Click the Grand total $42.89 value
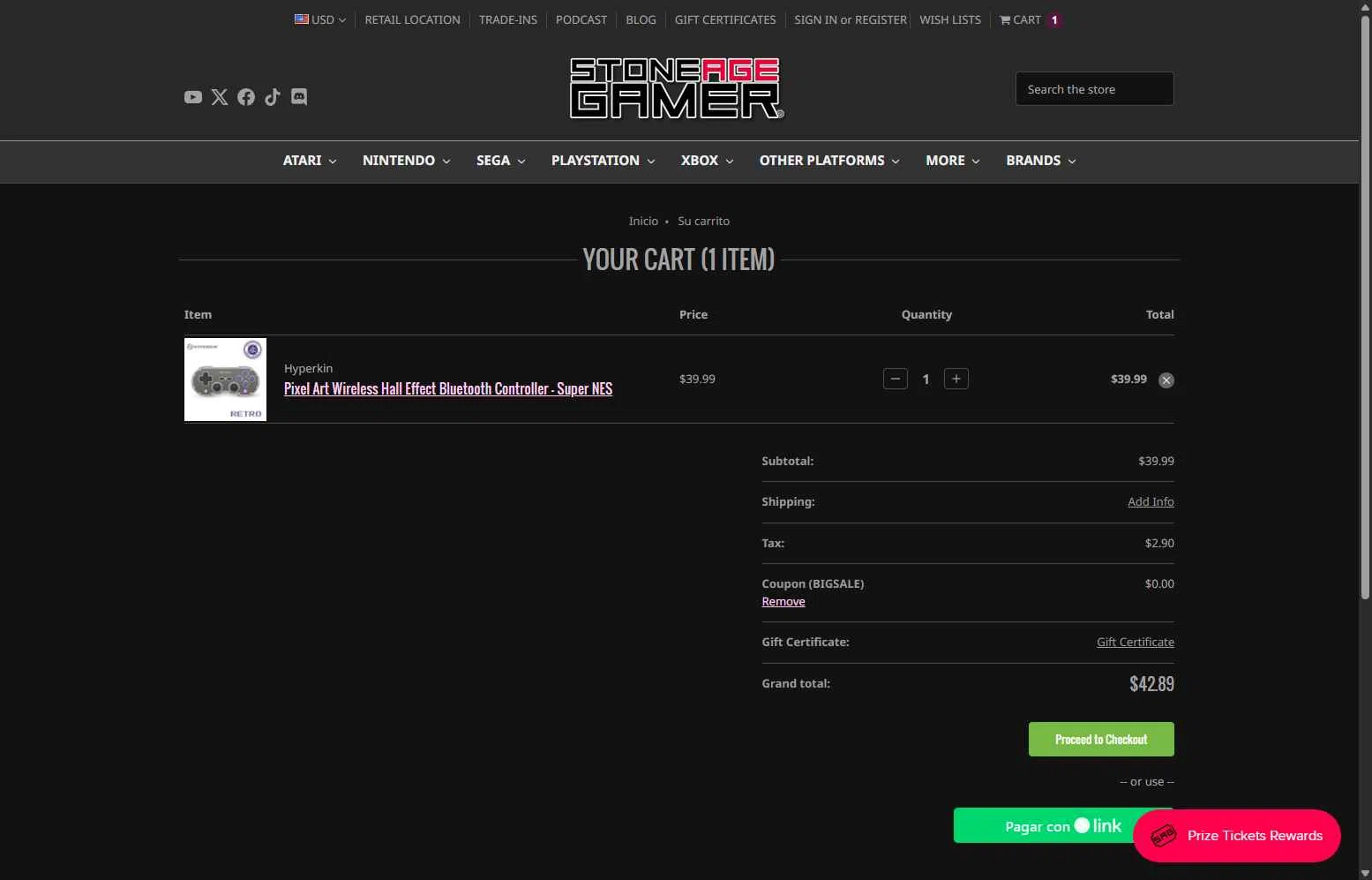Image resolution: width=1372 pixels, height=880 pixels. 1151,684
